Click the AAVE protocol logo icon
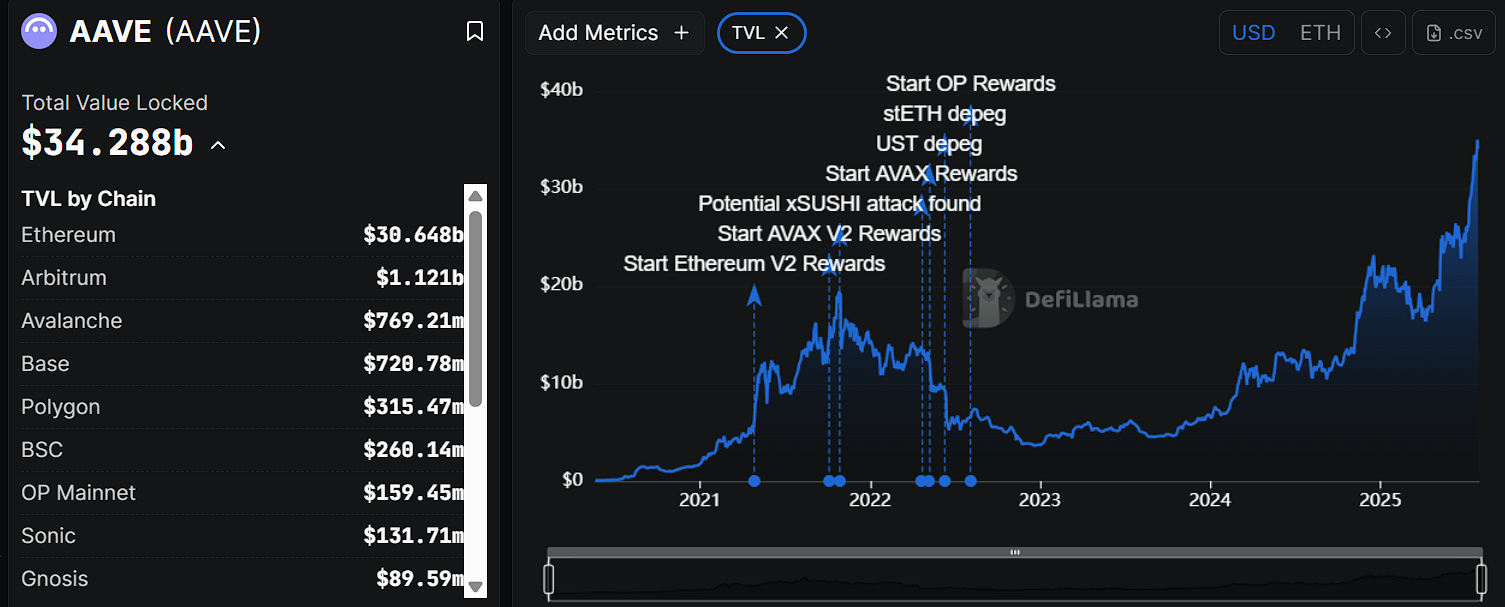The image size is (1505, 607). [40, 32]
